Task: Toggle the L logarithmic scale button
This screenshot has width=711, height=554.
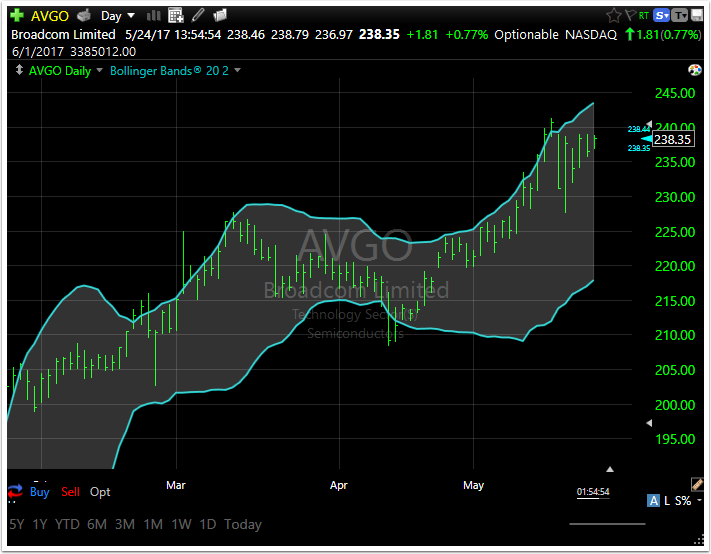Action: [667, 501]
